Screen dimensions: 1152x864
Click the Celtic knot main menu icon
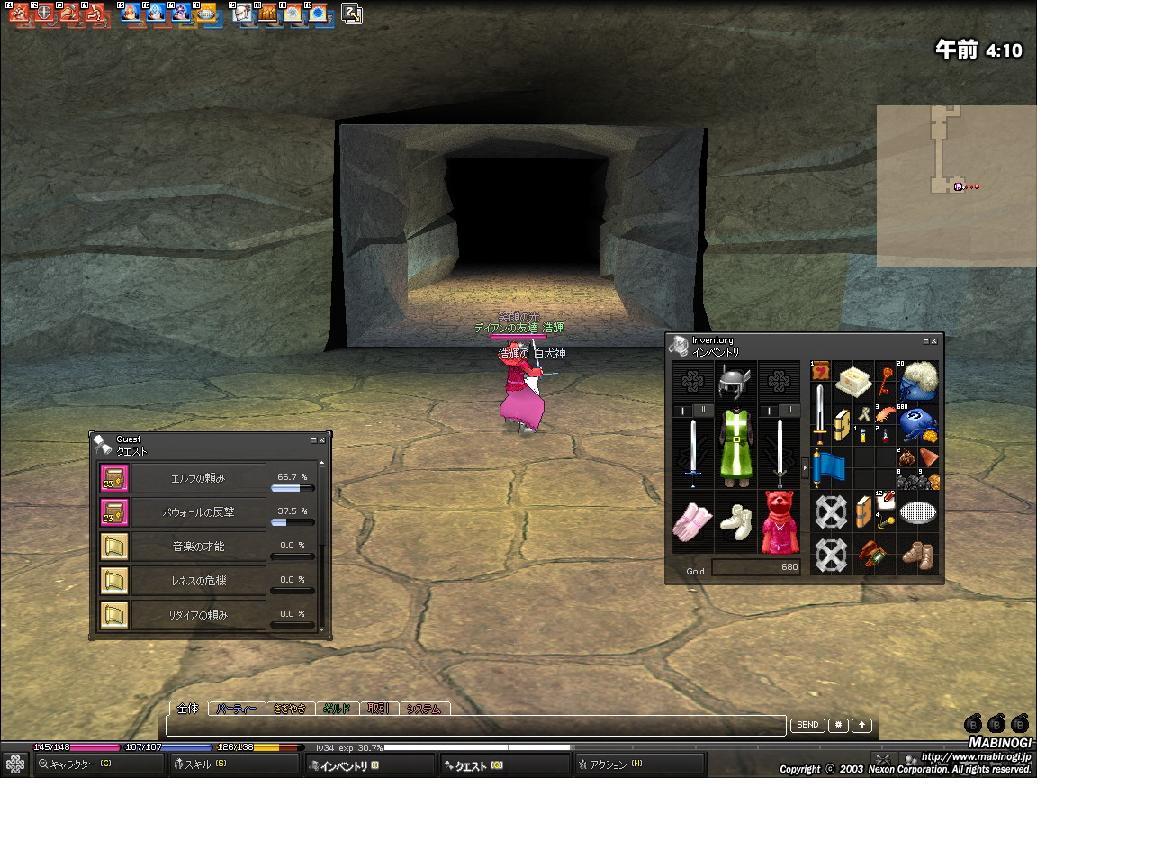click(x=15, y=765)
